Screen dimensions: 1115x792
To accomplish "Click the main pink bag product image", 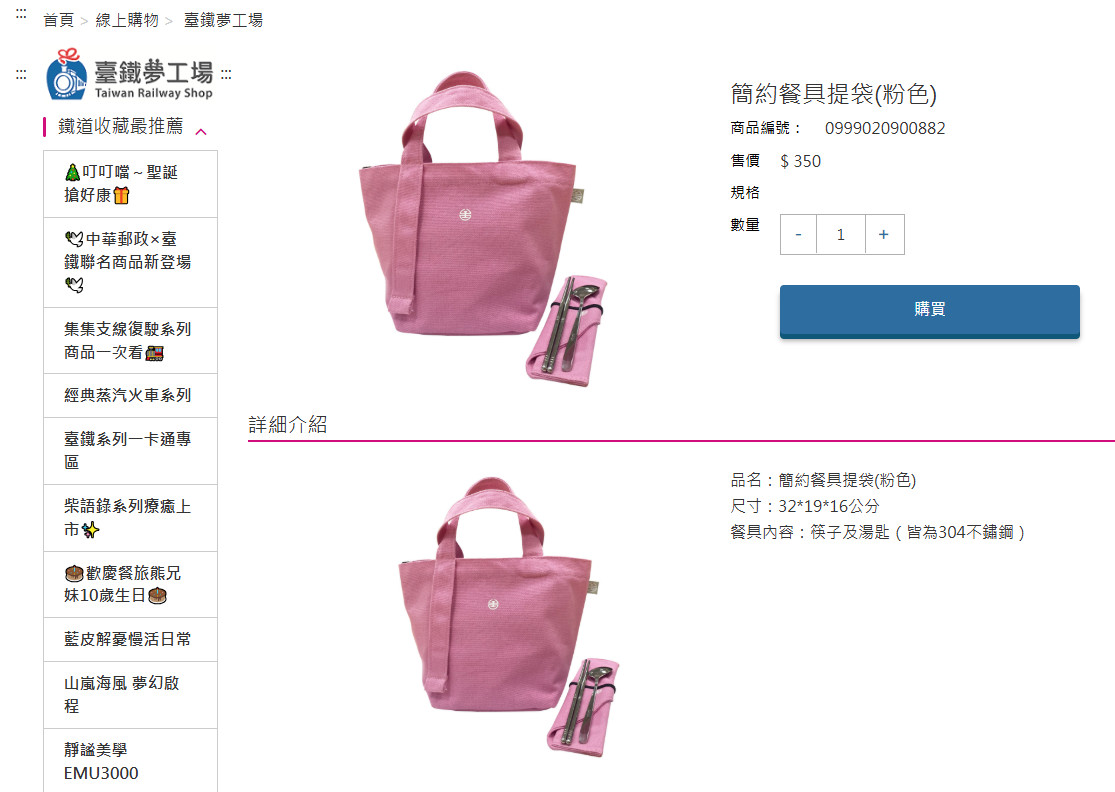I will tap(483, 229).
